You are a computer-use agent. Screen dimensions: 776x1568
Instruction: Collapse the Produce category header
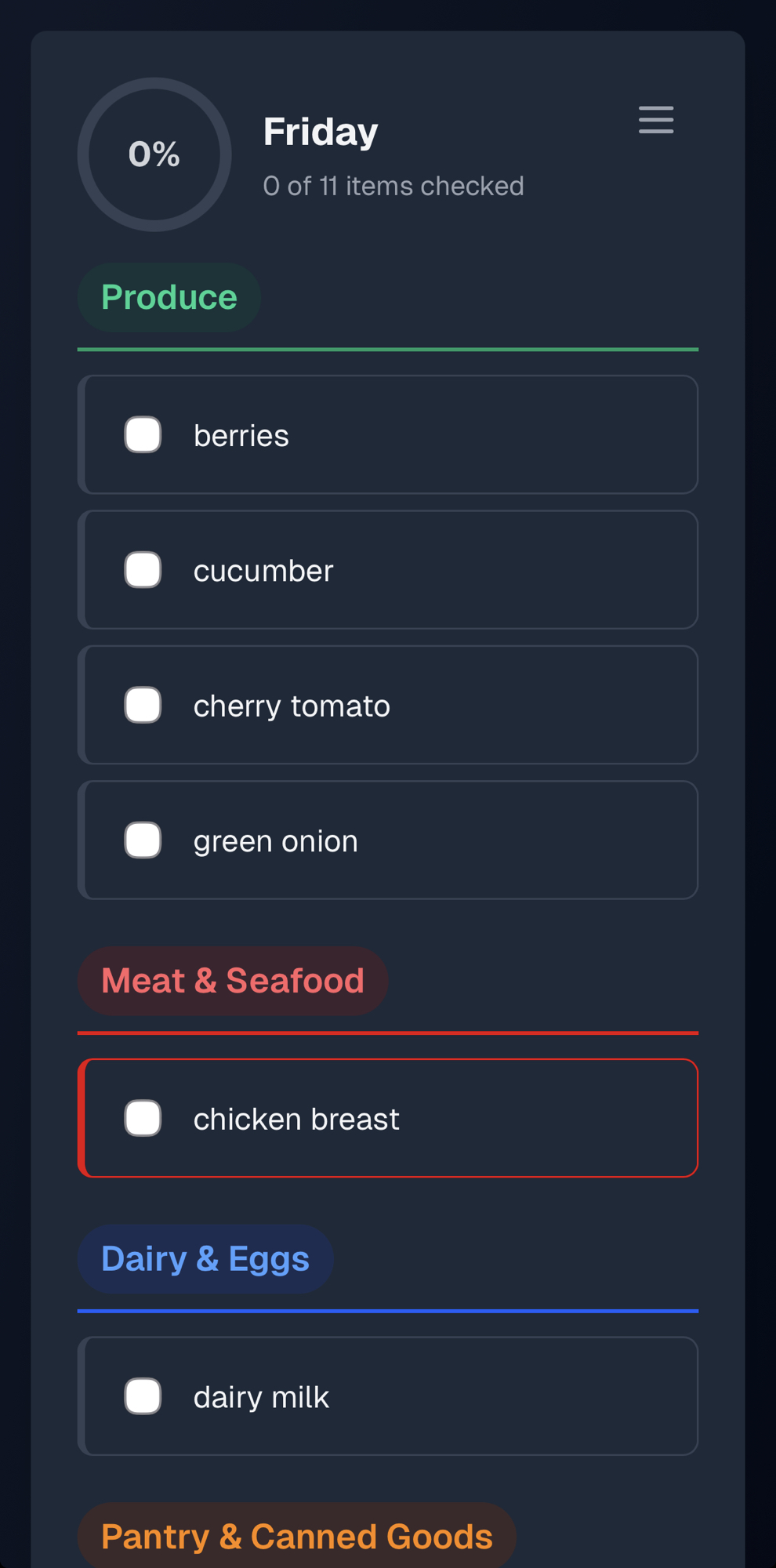point(169,298)
